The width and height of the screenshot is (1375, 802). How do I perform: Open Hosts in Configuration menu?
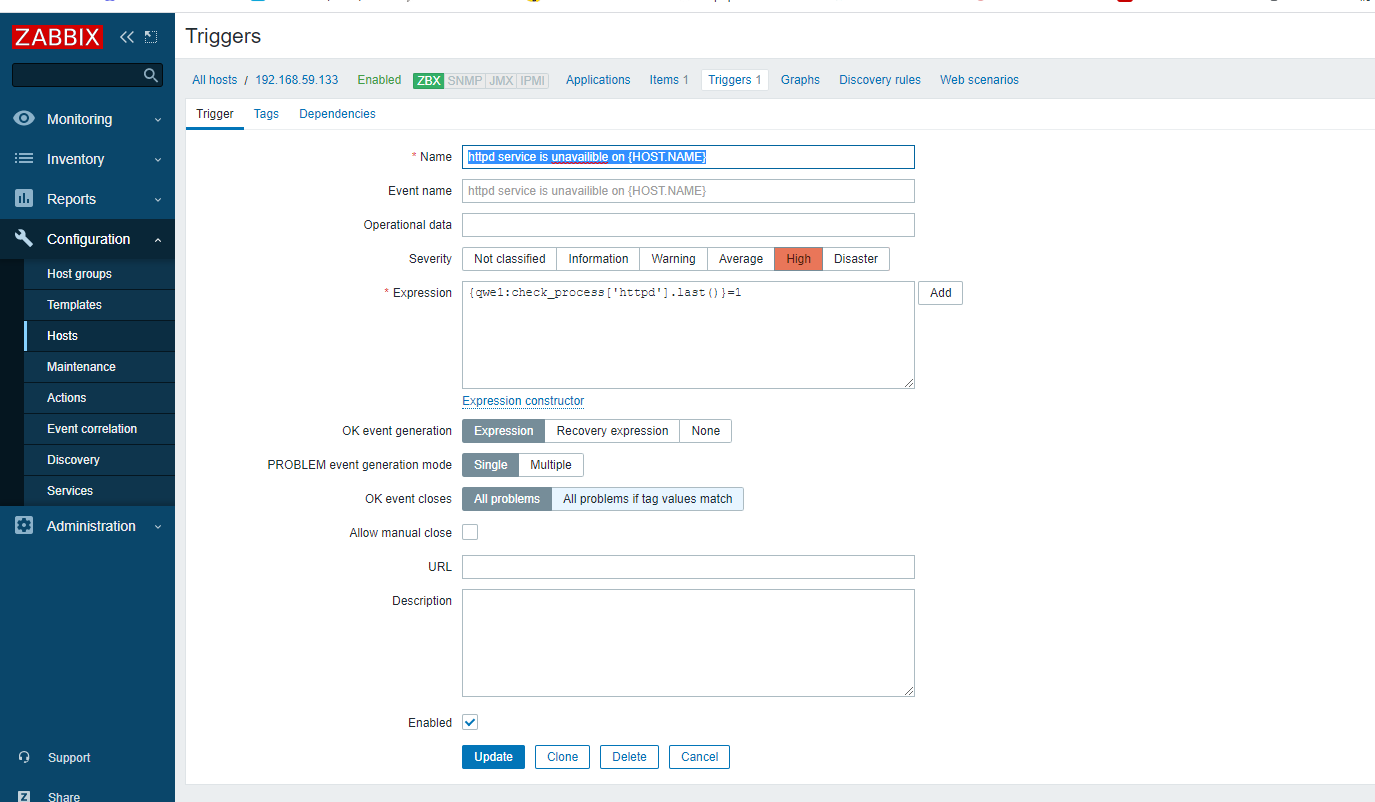[99, 336]
